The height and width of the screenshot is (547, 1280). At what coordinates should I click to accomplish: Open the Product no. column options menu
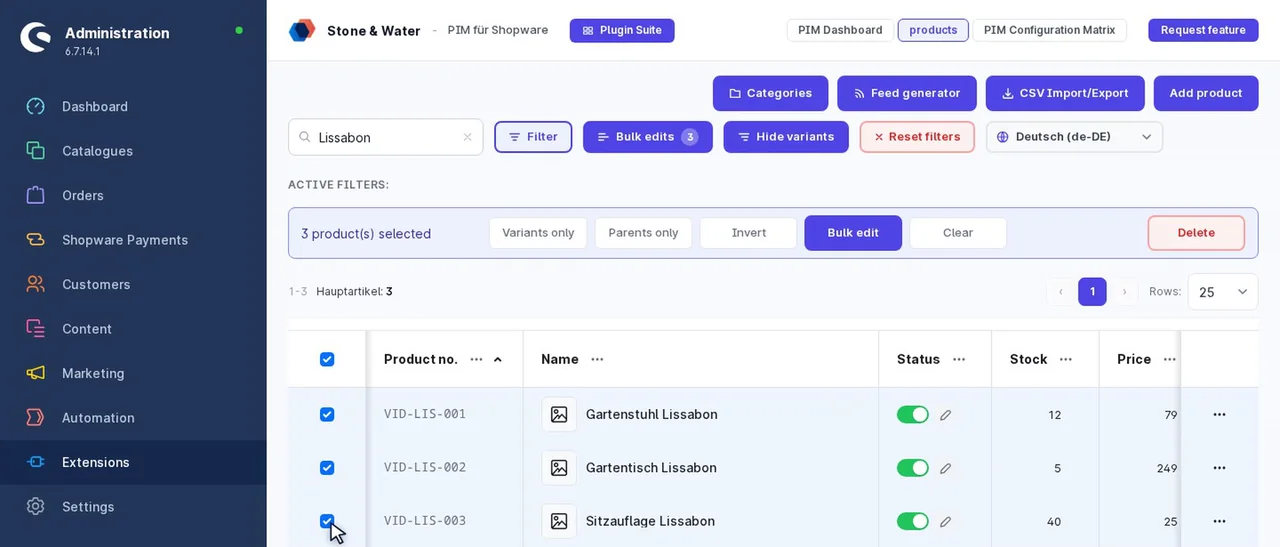pos(476,359)
